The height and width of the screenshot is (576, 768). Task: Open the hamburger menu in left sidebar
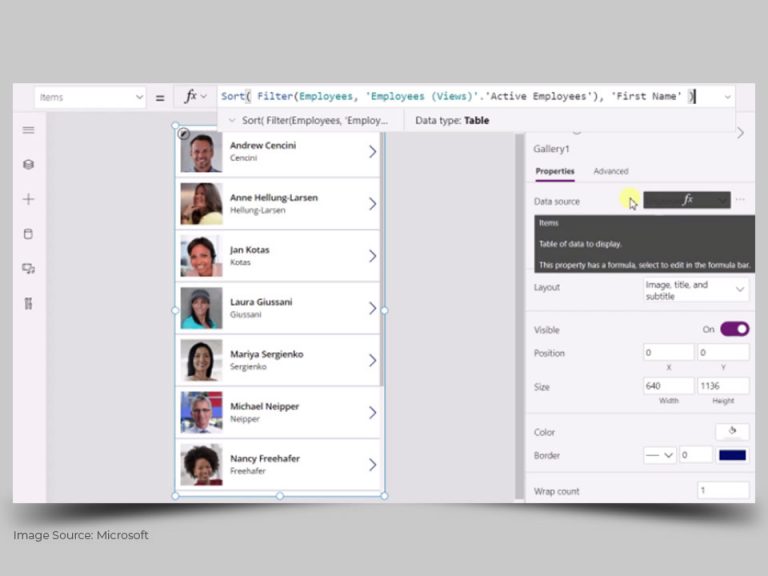[x=28, y=130]
